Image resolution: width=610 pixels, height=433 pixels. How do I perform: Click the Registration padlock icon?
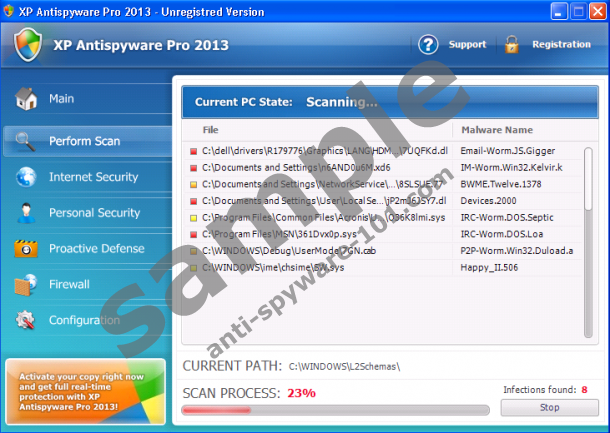(511, 45)
